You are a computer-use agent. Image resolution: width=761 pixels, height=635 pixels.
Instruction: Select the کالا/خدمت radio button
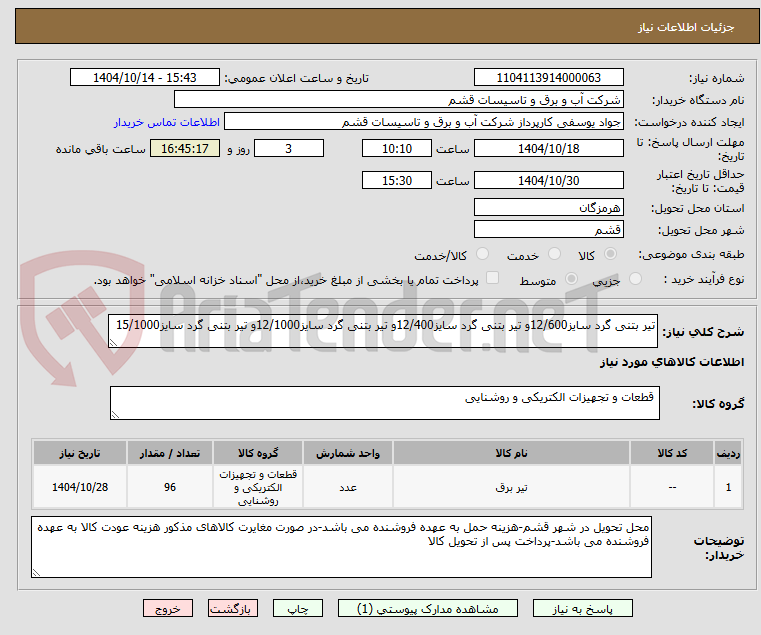tap(482, 254)
